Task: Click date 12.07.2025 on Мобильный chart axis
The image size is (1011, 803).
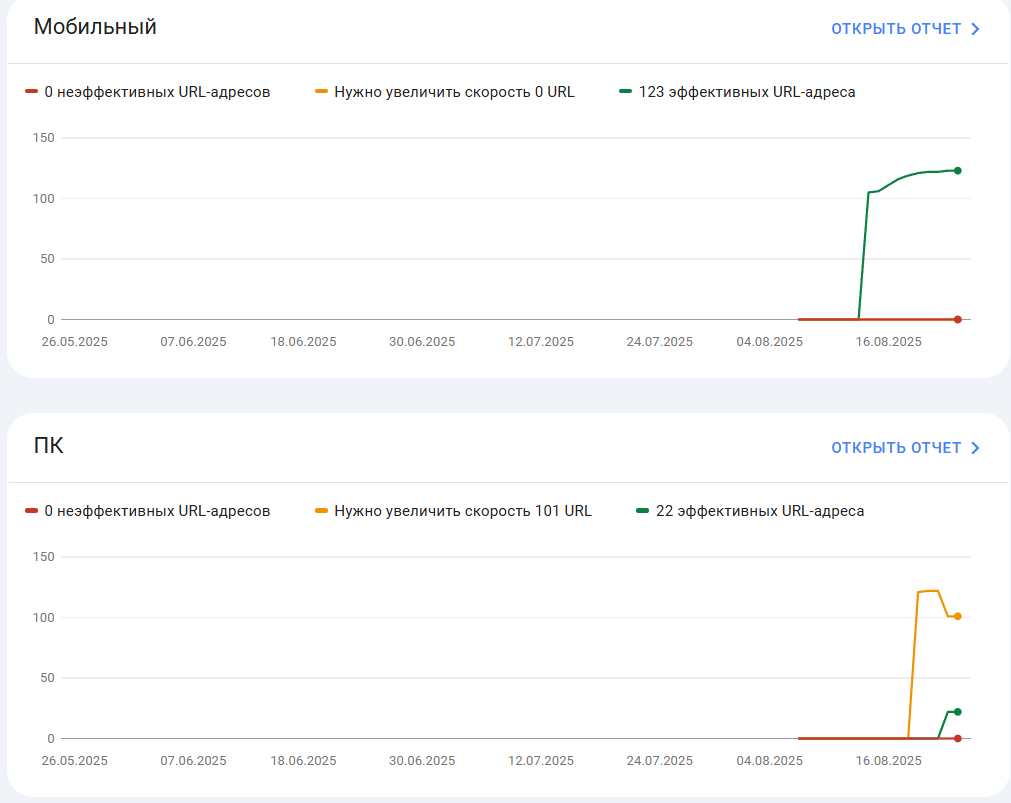Action: [541, 342]
